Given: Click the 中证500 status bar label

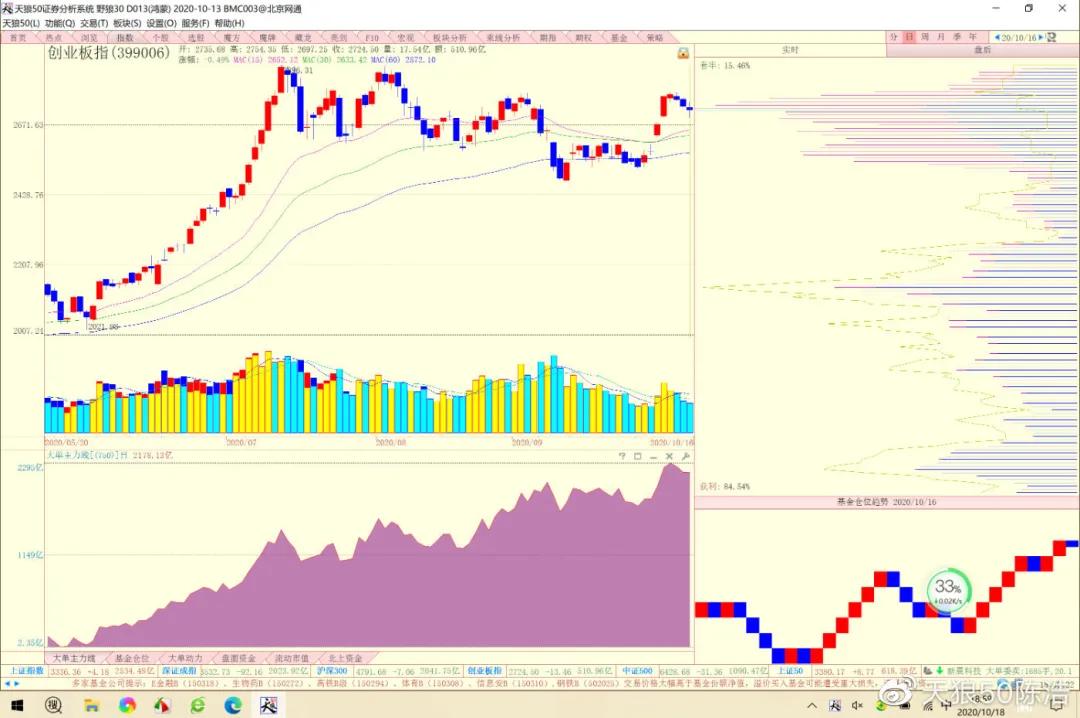Looking at the screenshot, I should [x=637, y=670].
